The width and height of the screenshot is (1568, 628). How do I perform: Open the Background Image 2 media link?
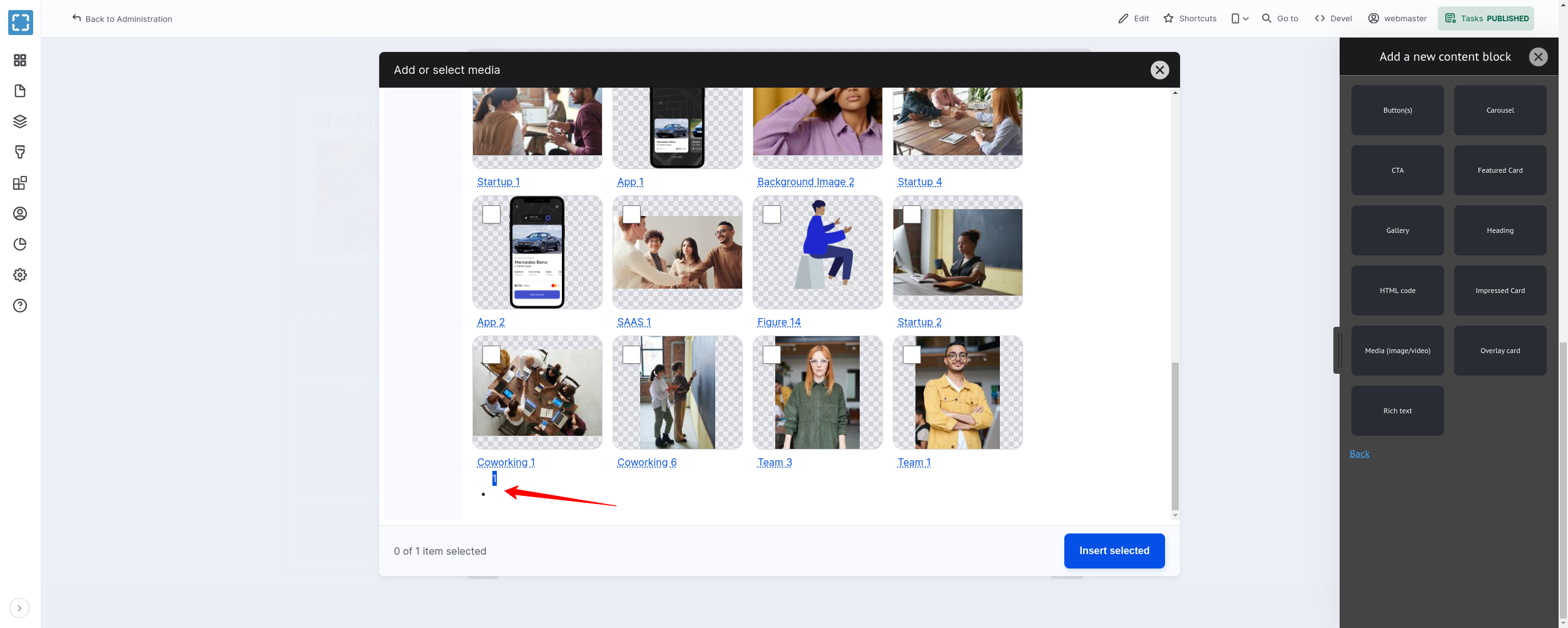coord(805,182)
